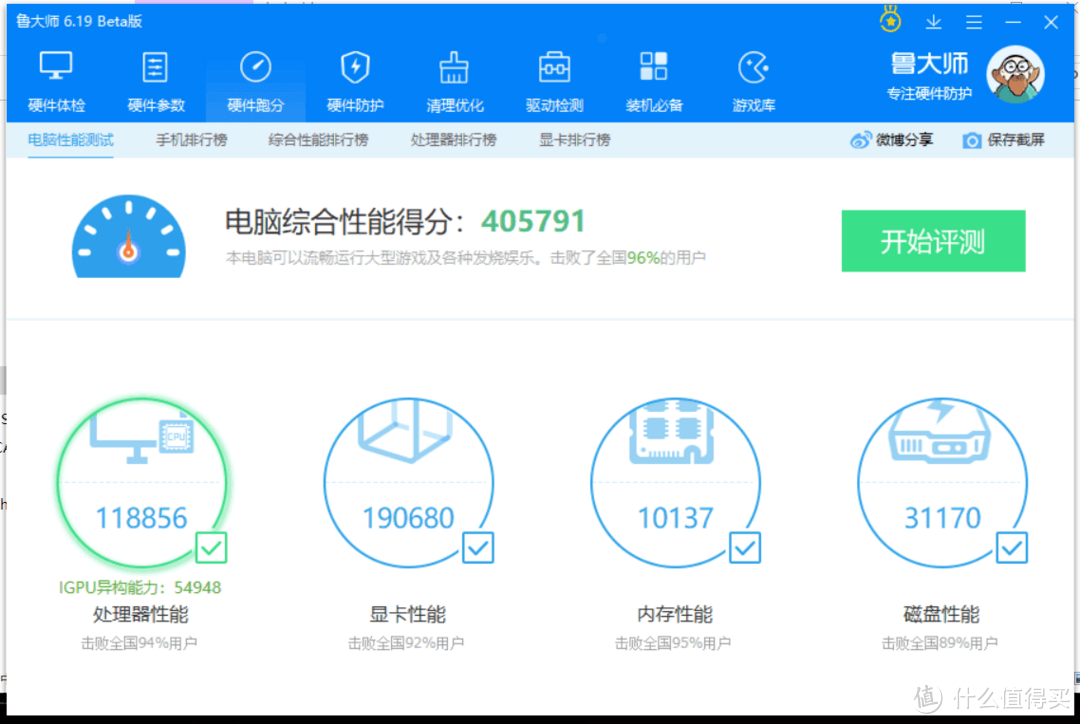Switch to 处理器排行榜 tab
Screen dimensions: 1080x724
click(453, 141)
